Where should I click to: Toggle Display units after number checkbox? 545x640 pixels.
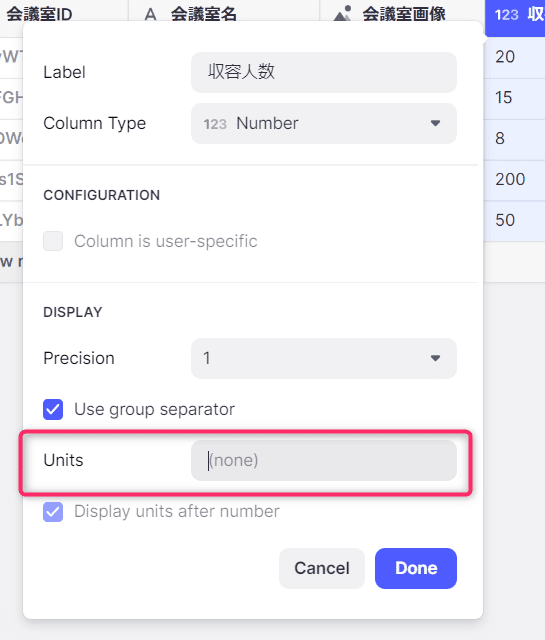click(53, 511)
